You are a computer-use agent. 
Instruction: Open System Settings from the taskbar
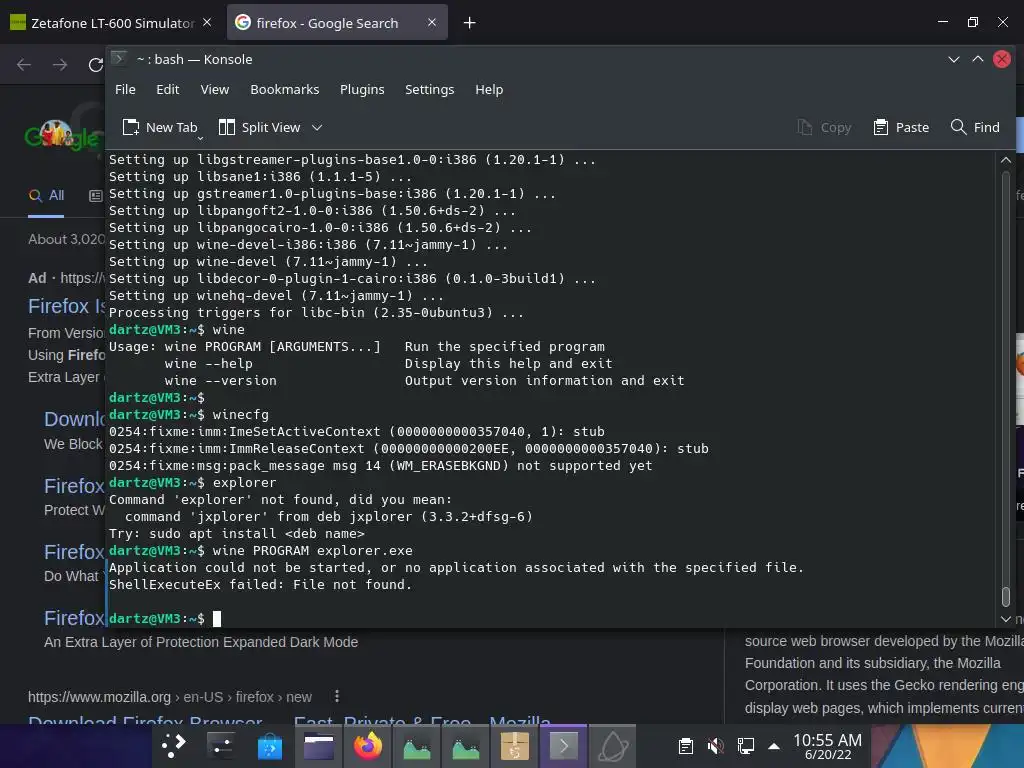221,746
